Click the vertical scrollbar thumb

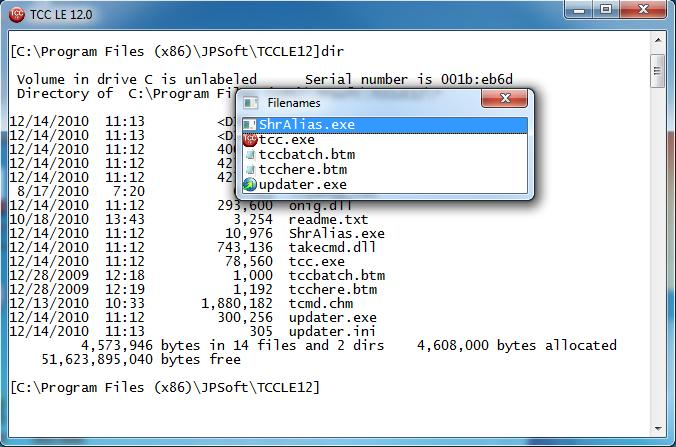658,71
